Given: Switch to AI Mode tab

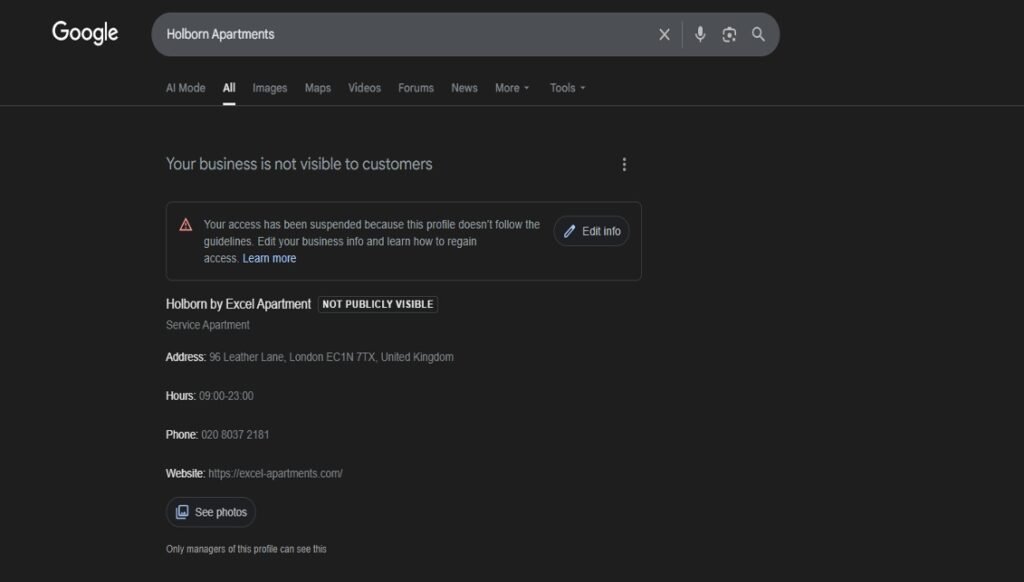Looking at the screenshot, I should (x=185, y=88).
